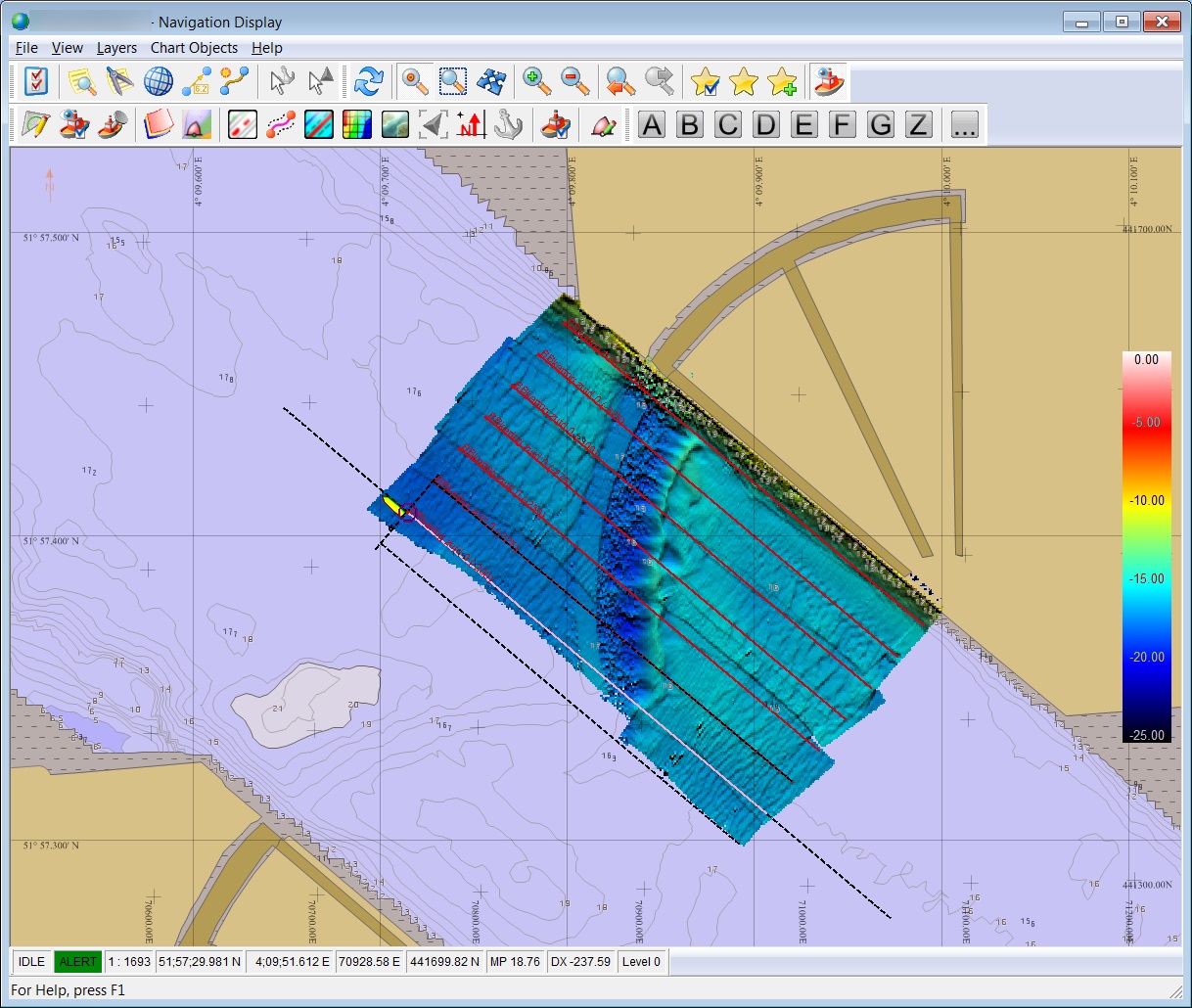Open the Layers menu

pos(116,48)
